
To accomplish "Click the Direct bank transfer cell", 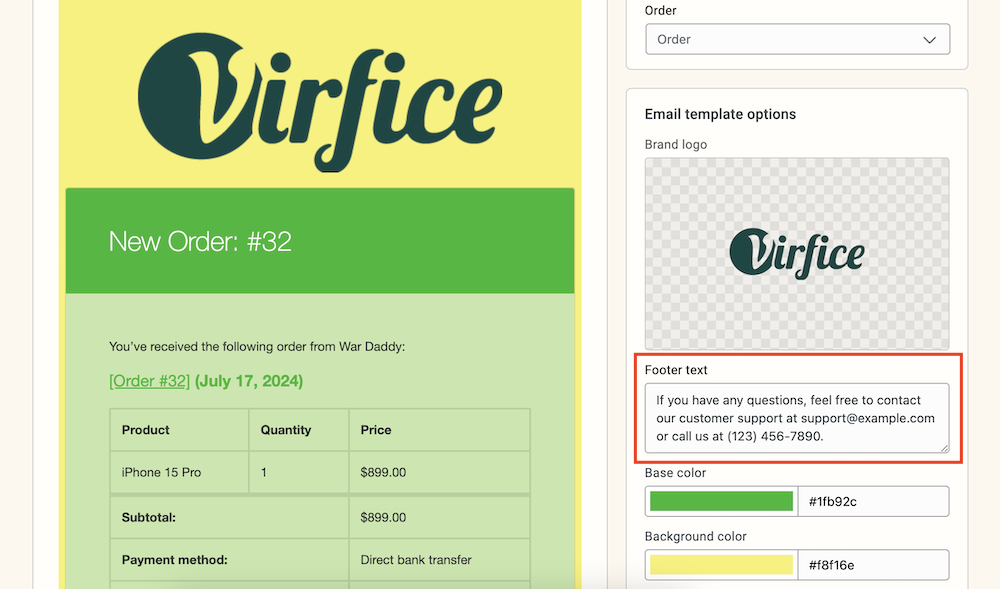I will [x=439, y=560].
